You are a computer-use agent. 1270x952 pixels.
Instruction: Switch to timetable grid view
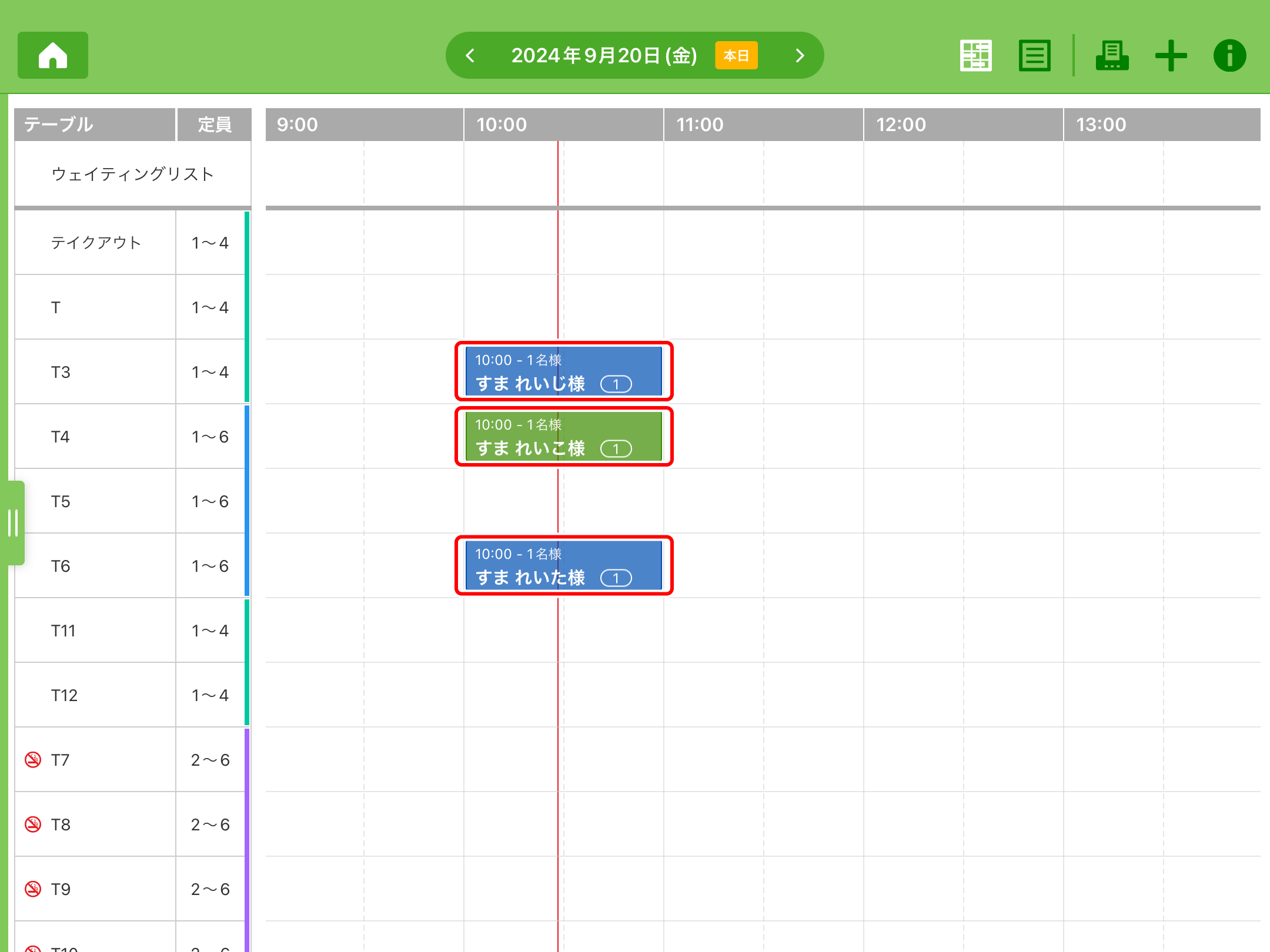point(975,56)
